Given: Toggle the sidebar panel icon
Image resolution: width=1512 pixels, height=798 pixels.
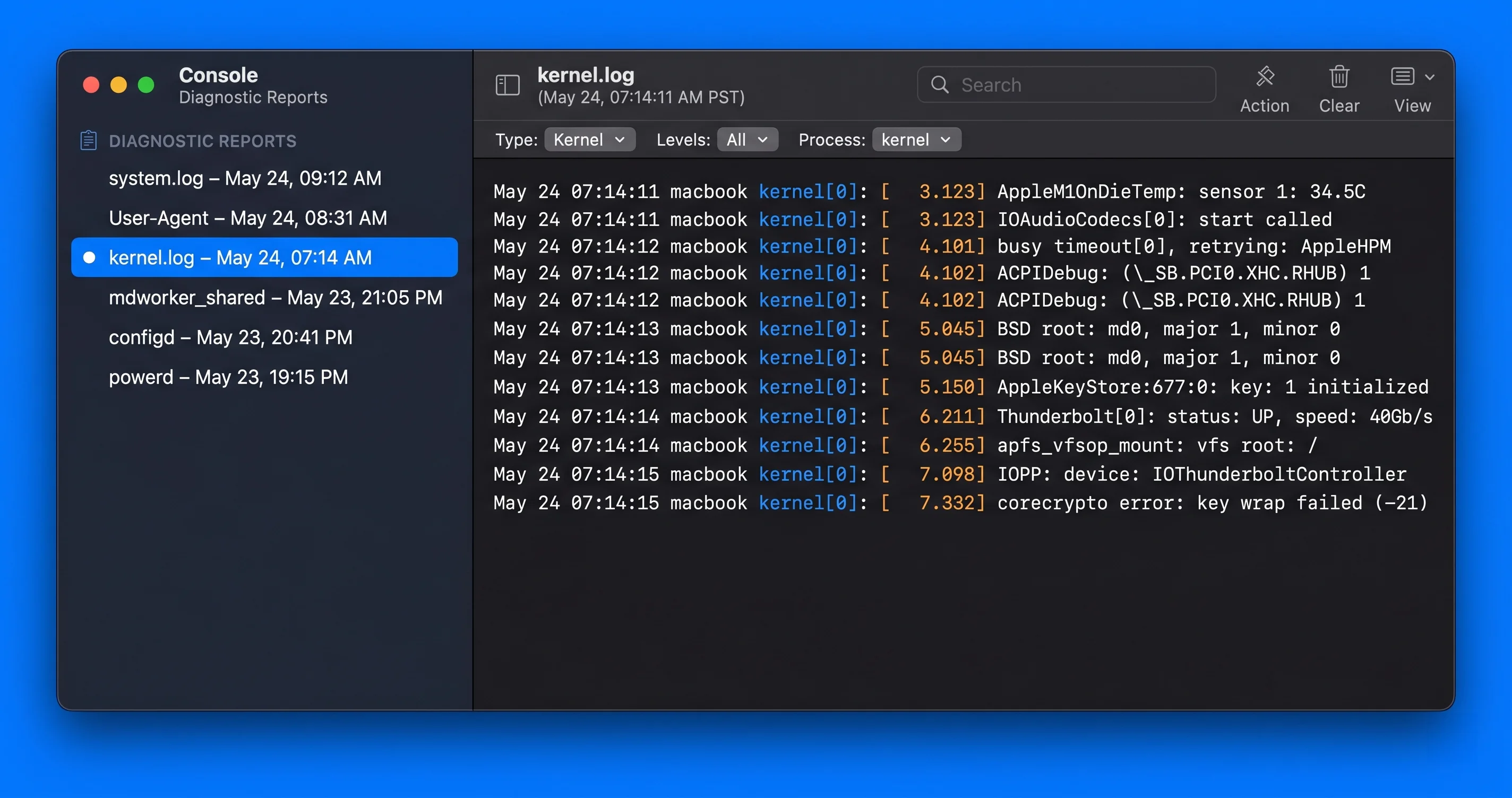Looking at the screenshot, I should [x=507, y=85].
